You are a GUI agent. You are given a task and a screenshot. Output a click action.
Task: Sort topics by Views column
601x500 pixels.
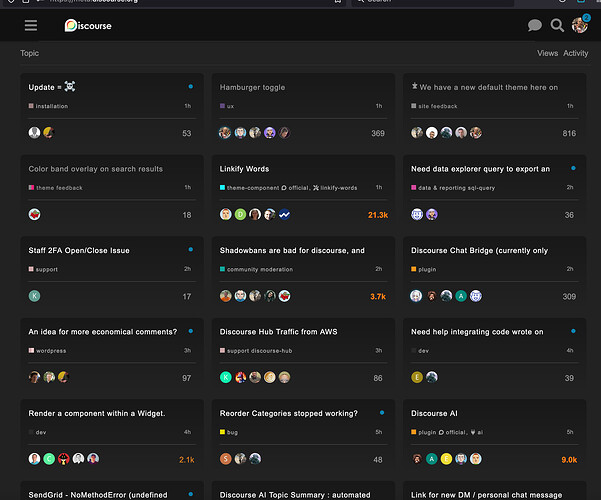(547, 53)
